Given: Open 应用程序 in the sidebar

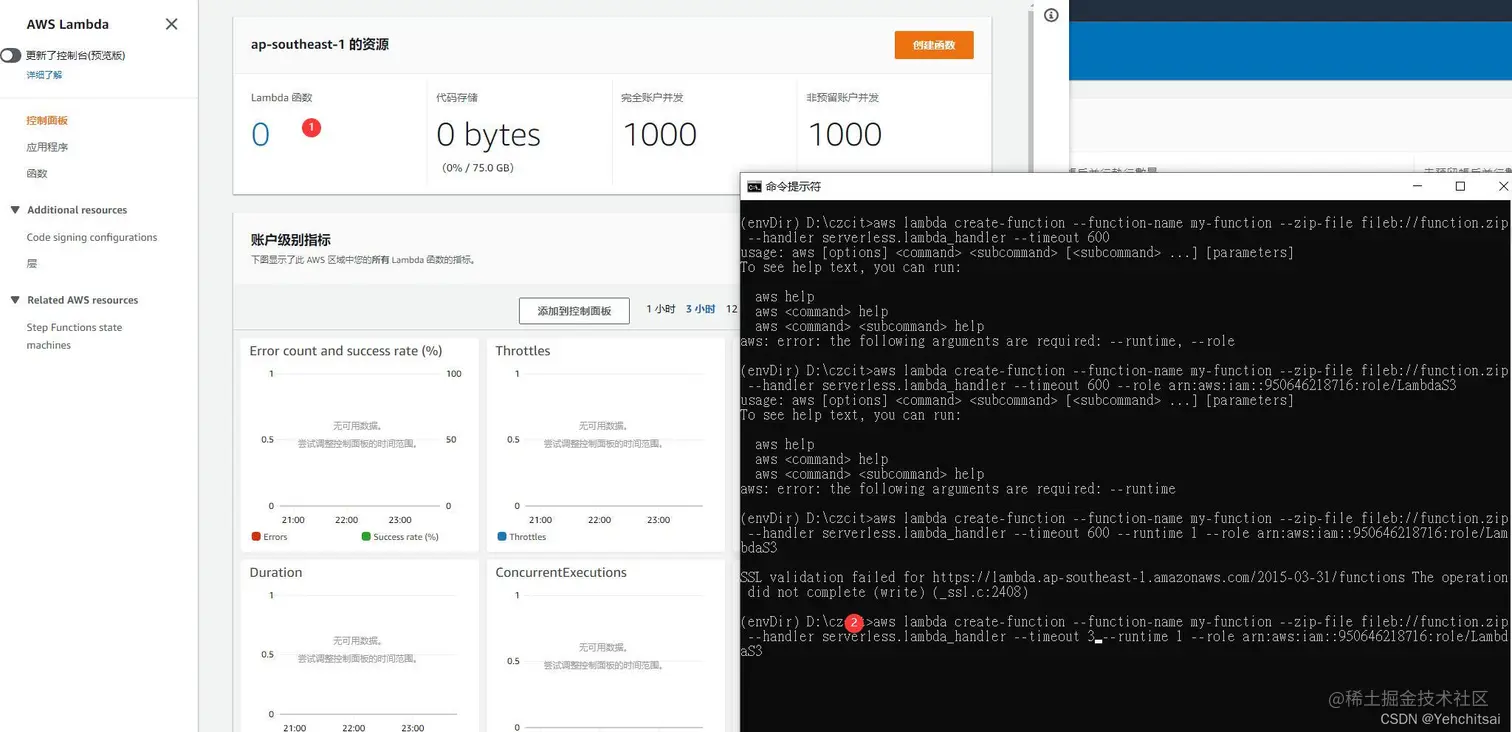Looking at the screenshot, I should click(x=47, y=147).
